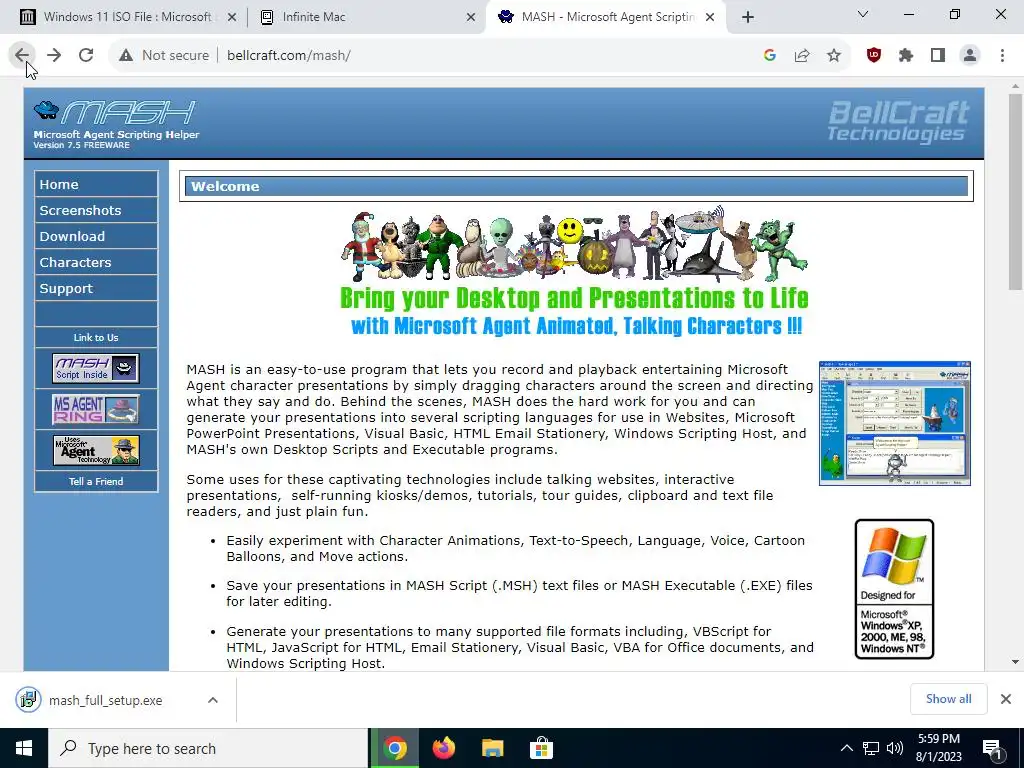Click the network tray icon
This screenshot has height=768, width=1024.
point(871,748)
